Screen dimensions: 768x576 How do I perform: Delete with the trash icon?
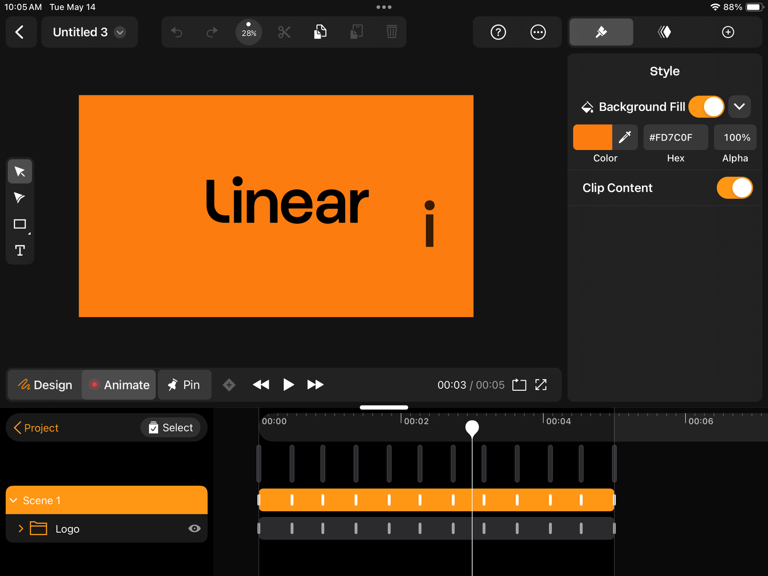(392, 32)
